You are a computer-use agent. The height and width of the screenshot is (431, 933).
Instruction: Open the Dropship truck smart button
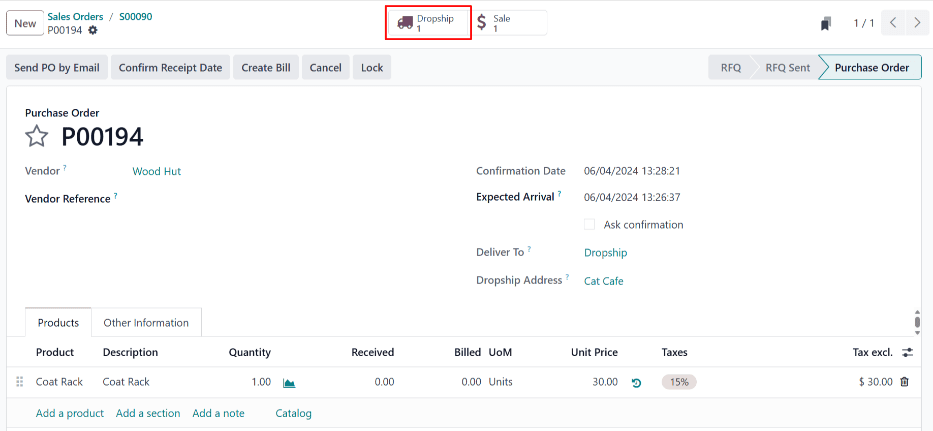(428, 23)
